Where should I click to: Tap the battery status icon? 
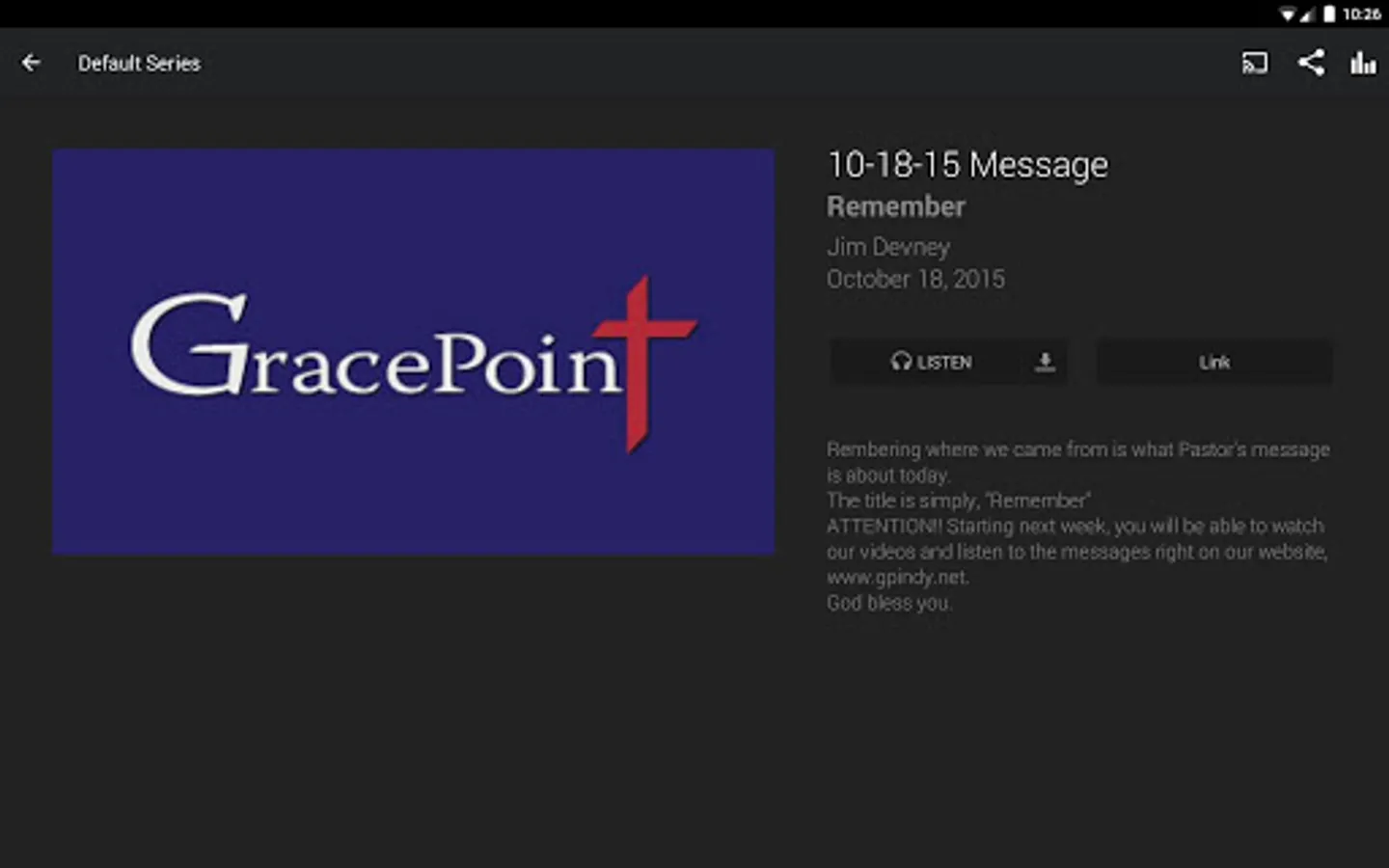click(x=1329, y=14)
